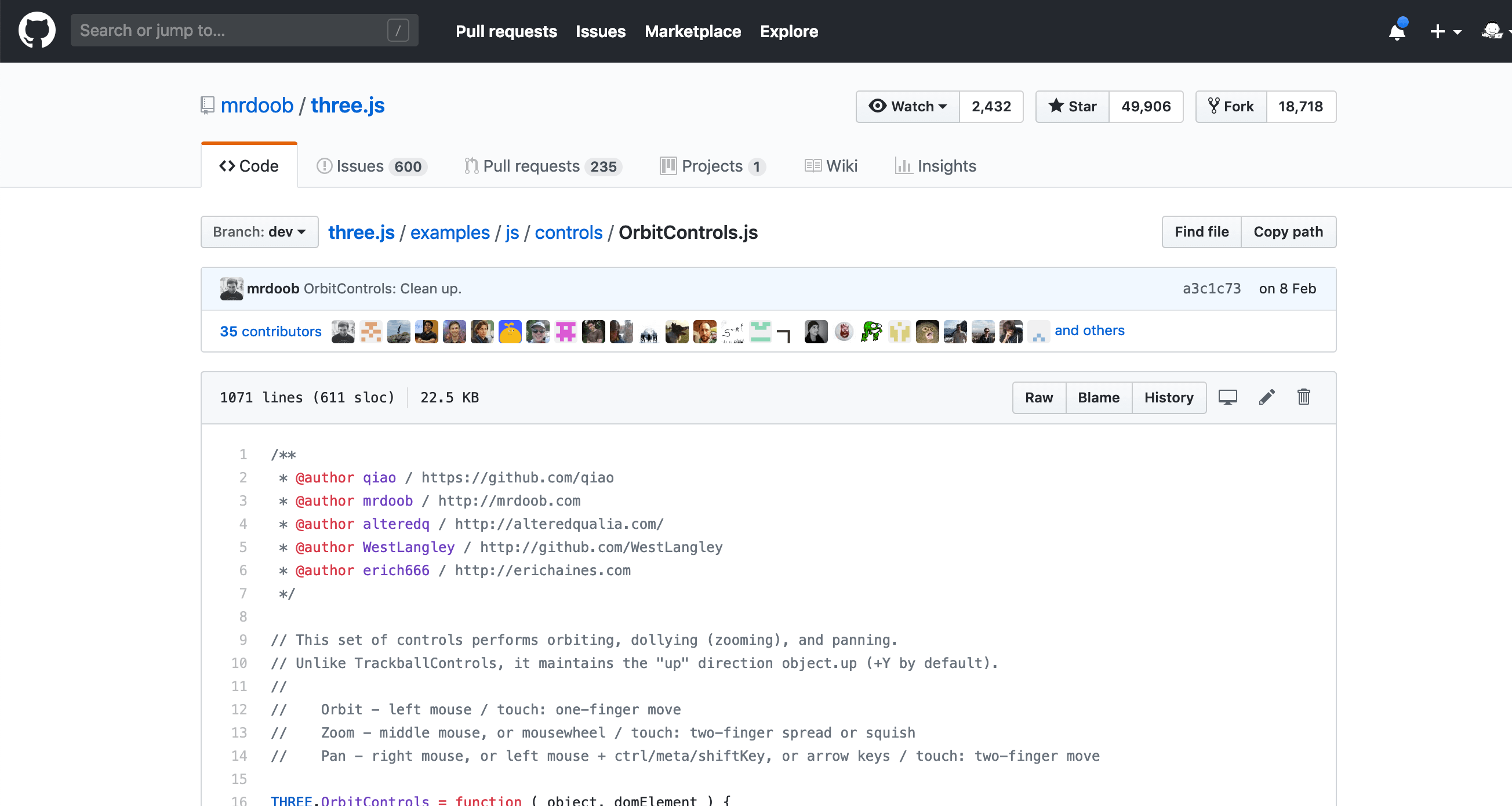1512x806 pixels.
Task: Switch to the Issues tab
Action: pyautogui.click(x=372, y=166)
